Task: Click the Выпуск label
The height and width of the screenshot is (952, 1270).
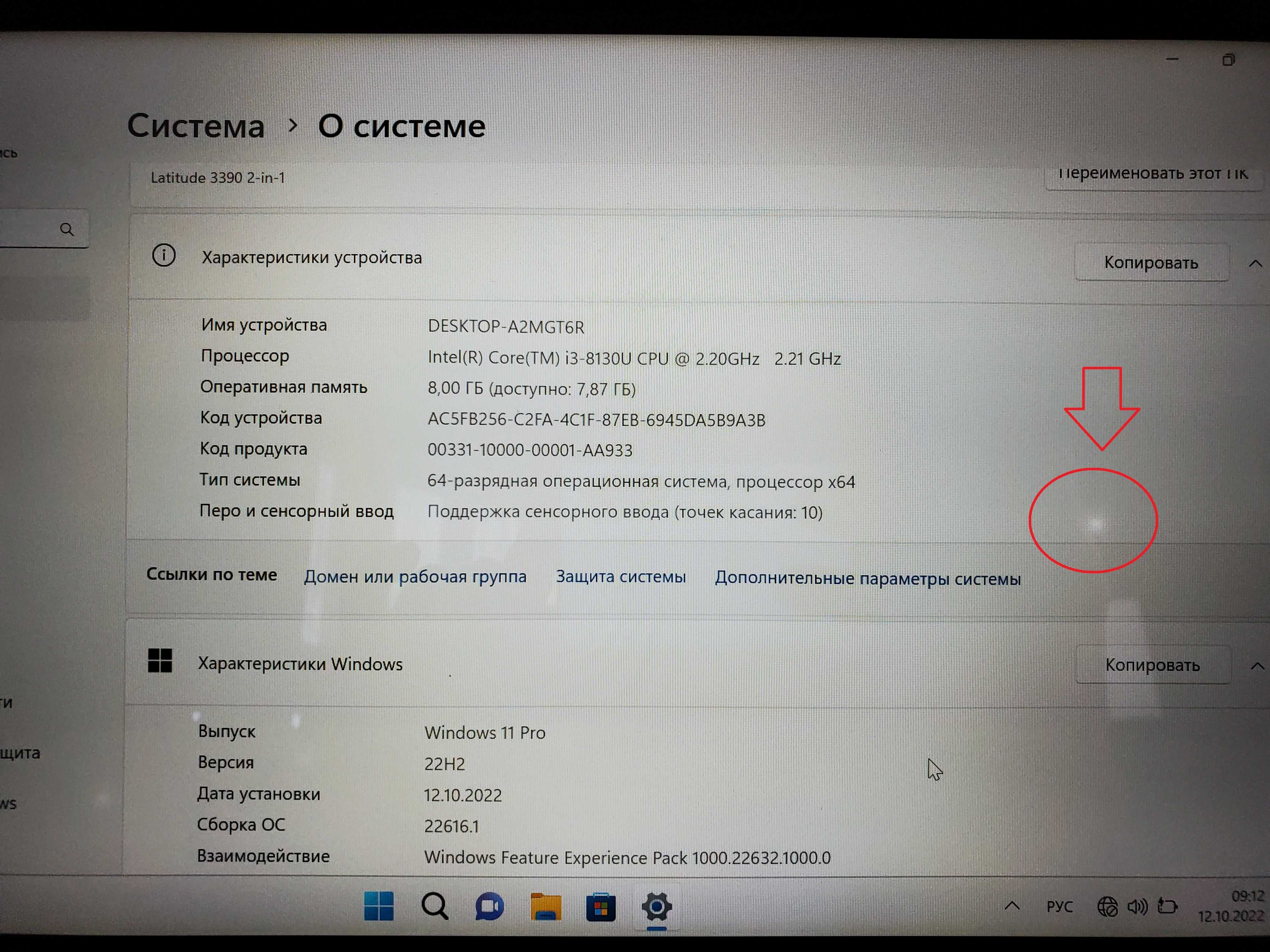Action: pos(227,732)
